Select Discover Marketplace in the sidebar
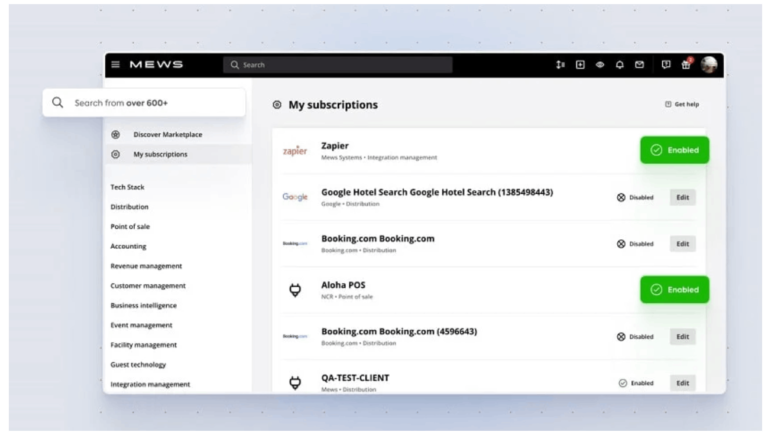This screenshot has height=432, width=768. pyautogui.click(x=167, y=134)
